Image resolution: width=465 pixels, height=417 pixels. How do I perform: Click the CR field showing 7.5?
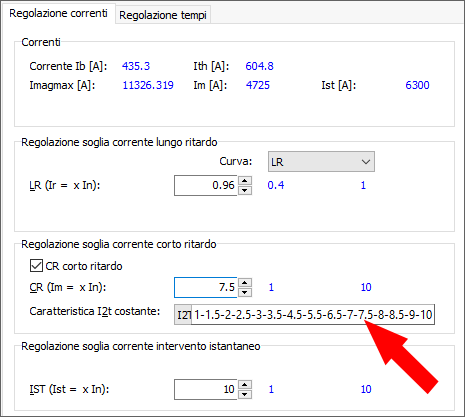point(206,287)
